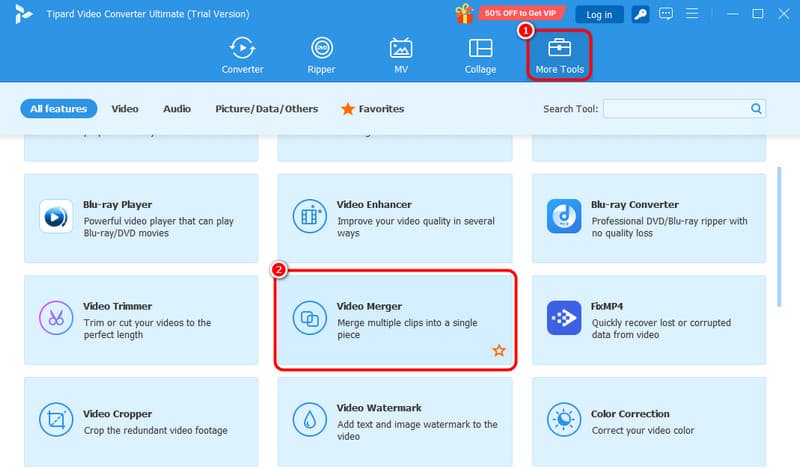Filter tools by Audio category

177,109
